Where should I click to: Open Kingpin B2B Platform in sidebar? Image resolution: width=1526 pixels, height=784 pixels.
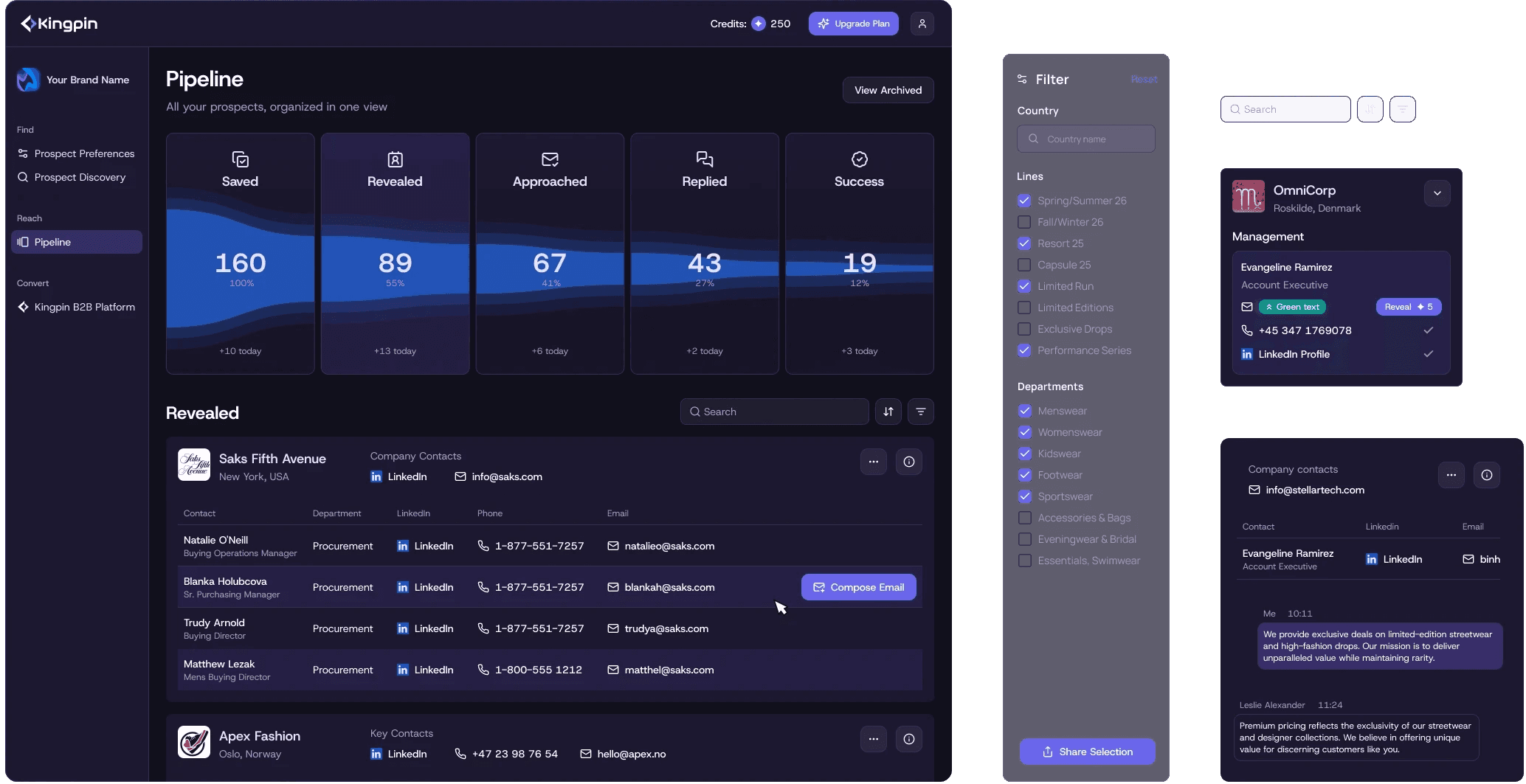coord(77,307)
